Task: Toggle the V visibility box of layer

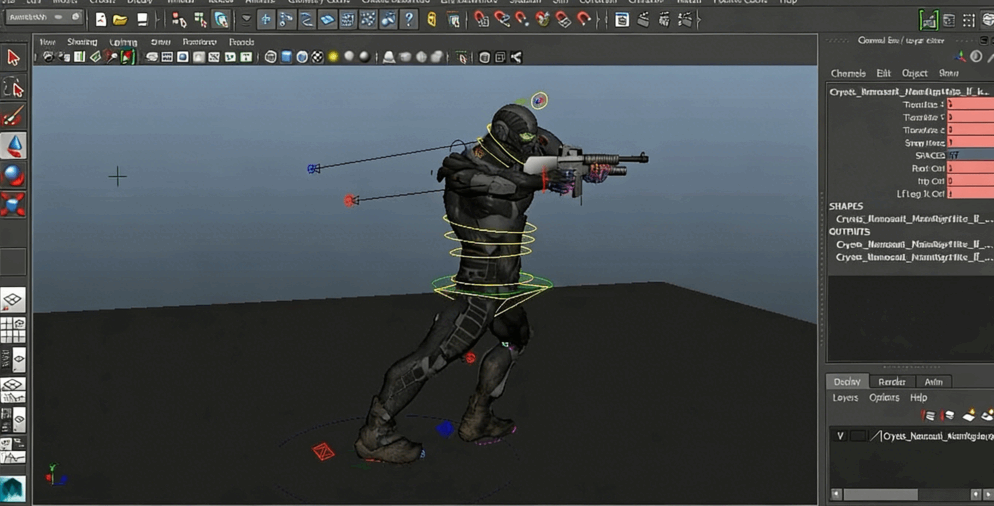Action: (840, 436)
